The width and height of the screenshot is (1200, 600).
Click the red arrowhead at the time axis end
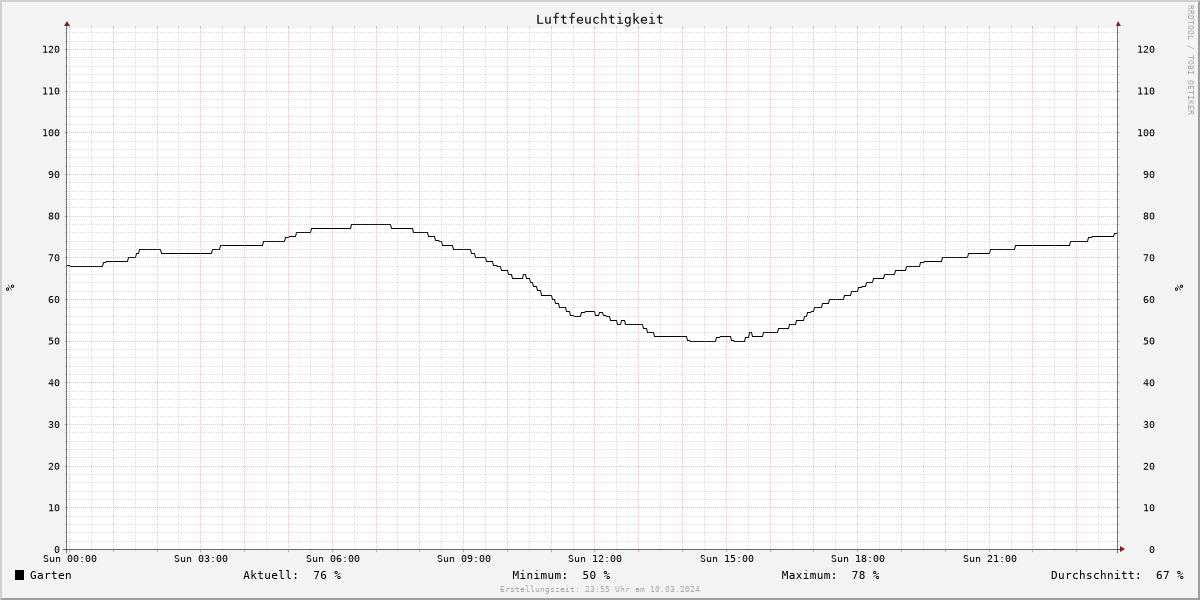coord(1122,549)
